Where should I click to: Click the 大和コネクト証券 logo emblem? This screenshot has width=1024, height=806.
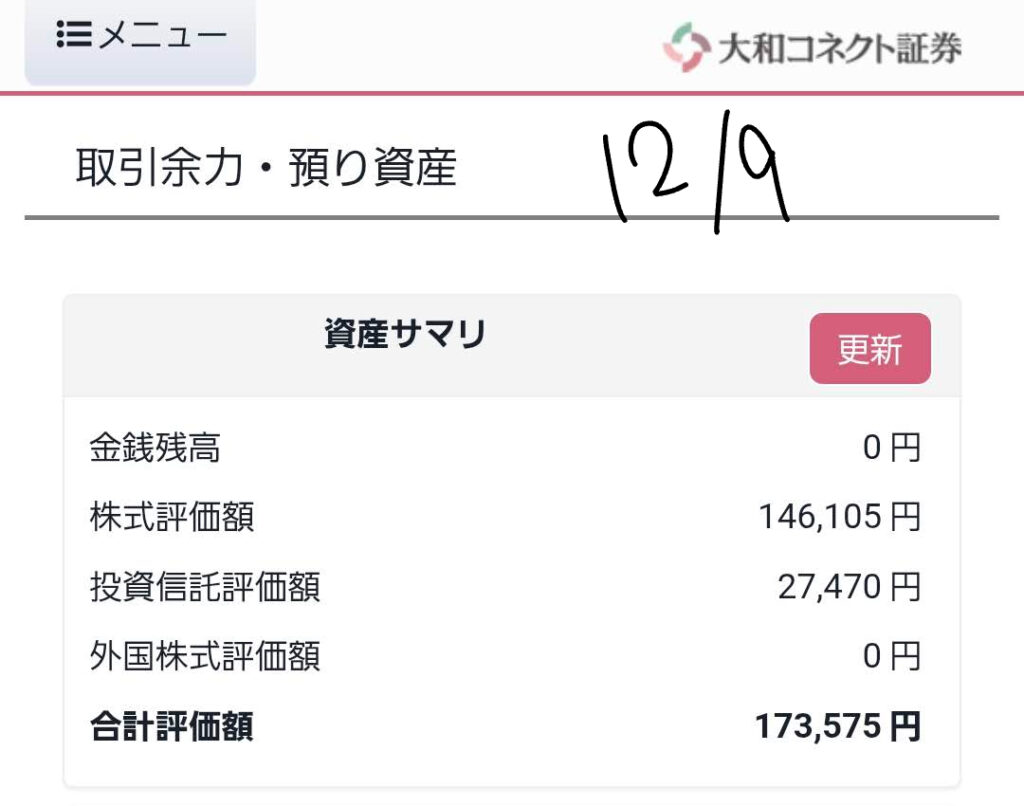(x=684, y=48)
